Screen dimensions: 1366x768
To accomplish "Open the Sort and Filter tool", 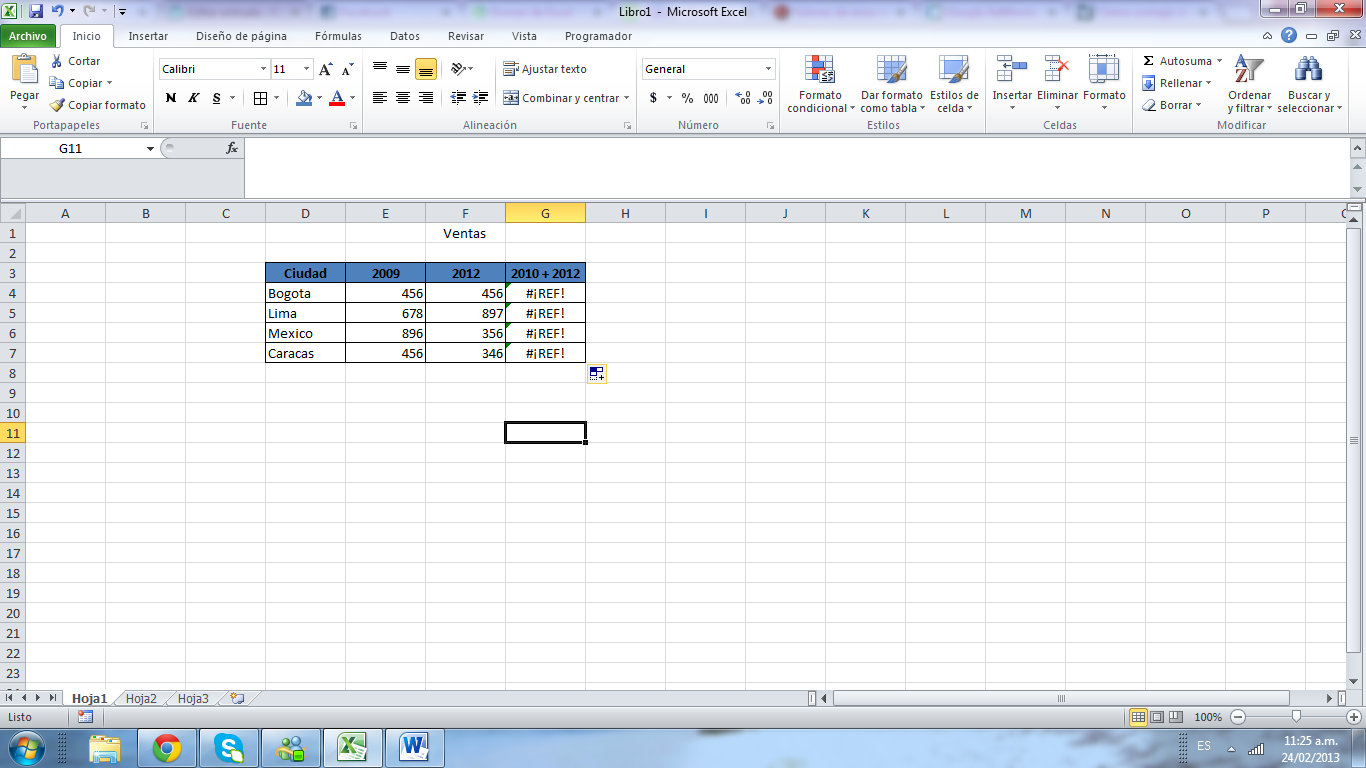I will click(1248, 70).
